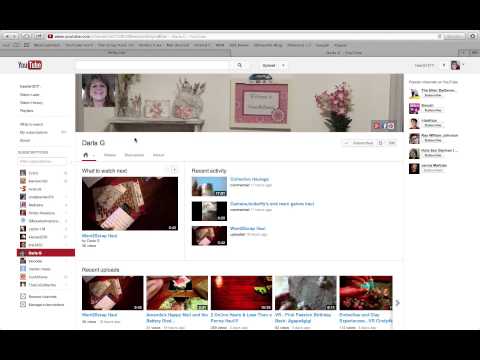The width and height of the screenshot is (480, 360).
Task: Open the first Recent uploads thumbnail
Action: coord(113,293)
